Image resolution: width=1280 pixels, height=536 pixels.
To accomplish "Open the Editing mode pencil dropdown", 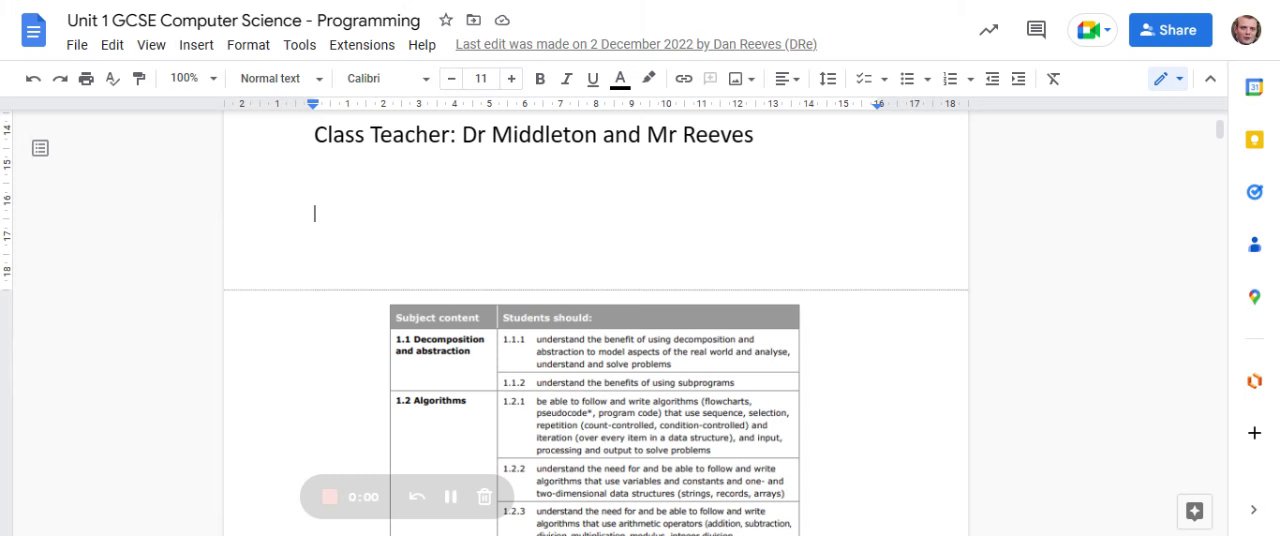I will point(1168,78).
